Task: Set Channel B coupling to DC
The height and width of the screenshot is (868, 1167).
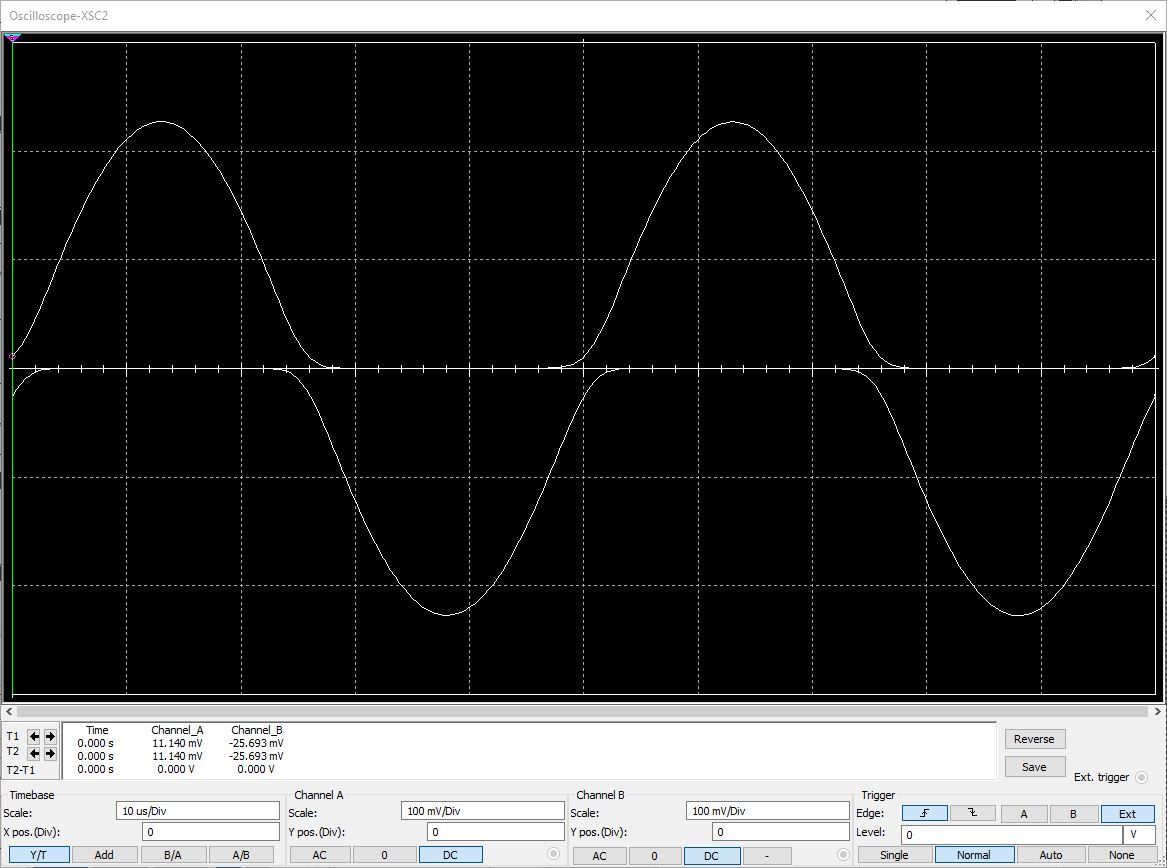Action: [x=712, y=855]
